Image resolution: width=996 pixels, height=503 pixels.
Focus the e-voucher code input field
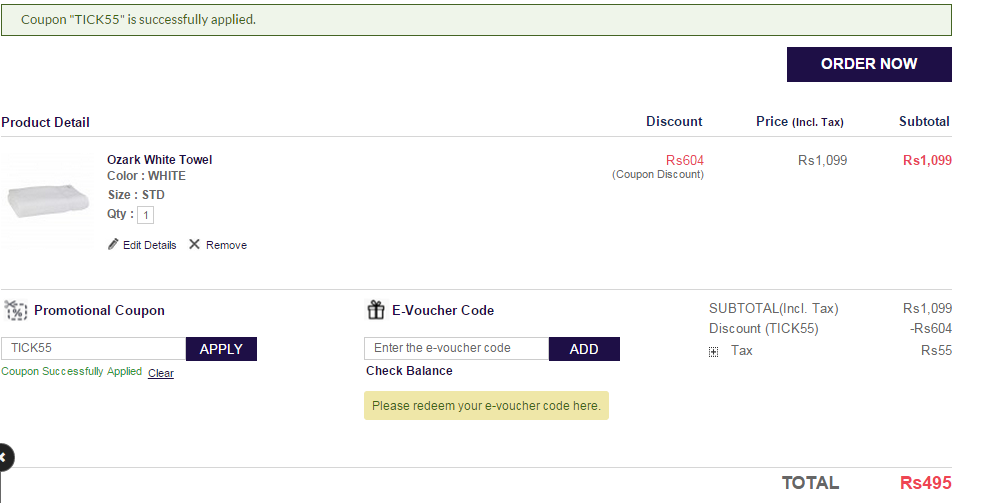pyautogui.click(x=456, y=349)
